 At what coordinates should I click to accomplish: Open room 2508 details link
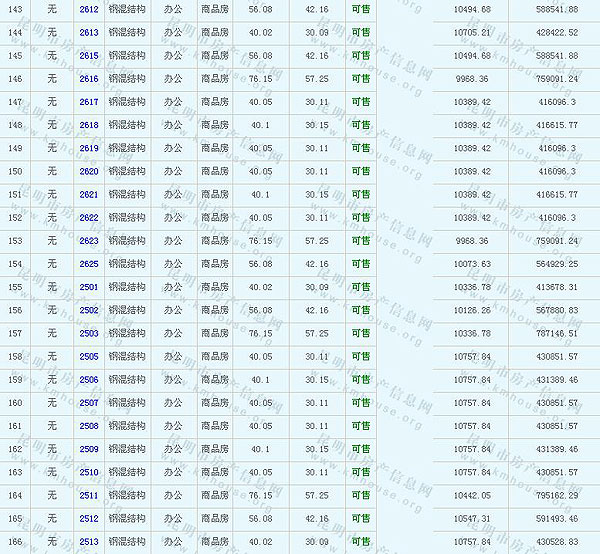[89, 426]
